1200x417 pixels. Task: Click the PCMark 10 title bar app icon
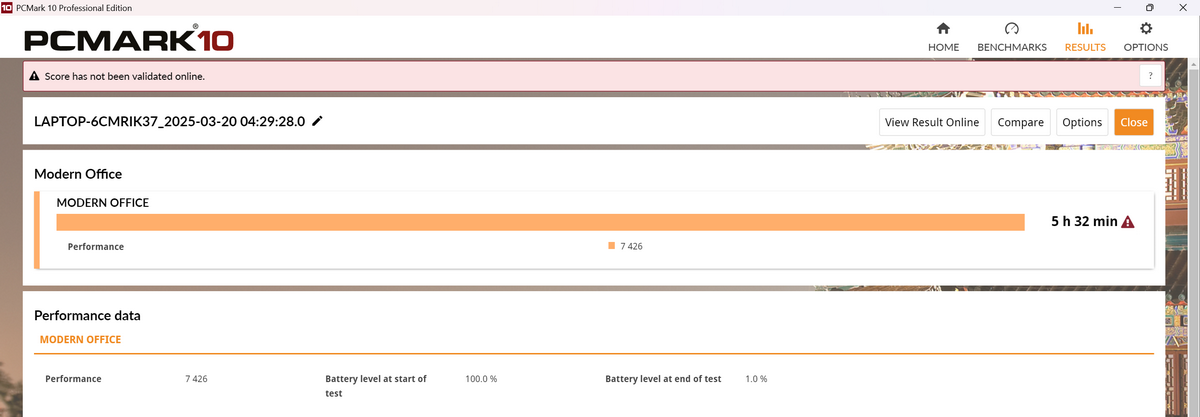click(x=8, y=8)
